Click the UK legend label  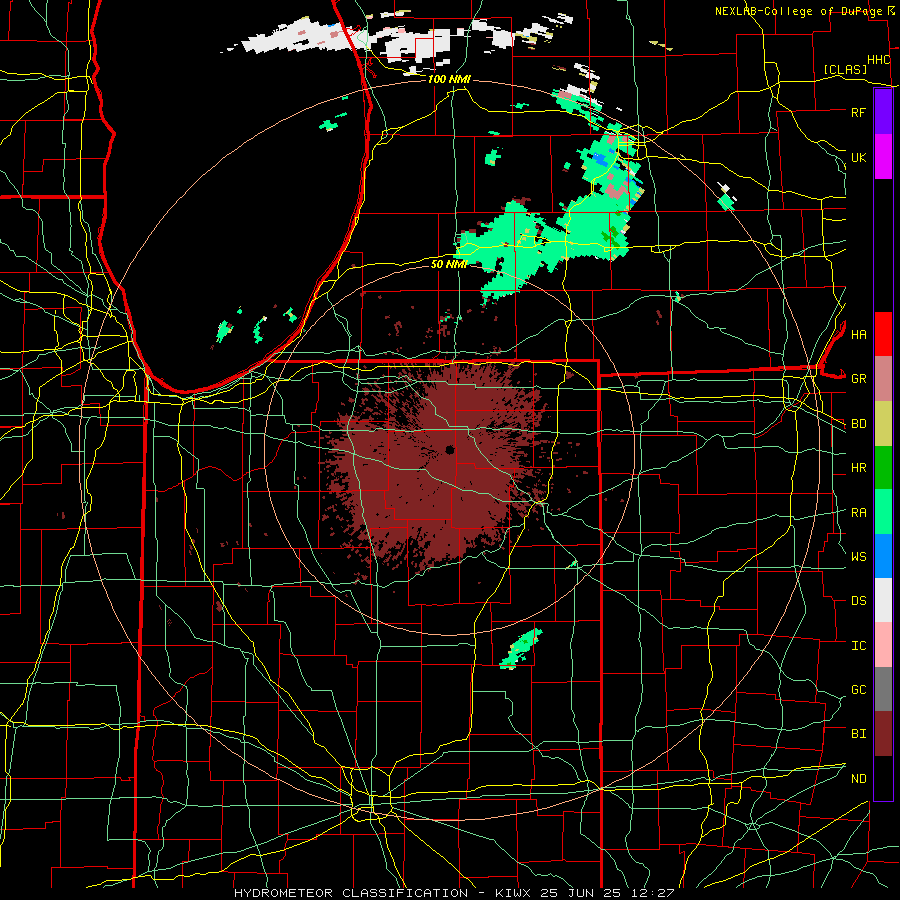[858, 157]
